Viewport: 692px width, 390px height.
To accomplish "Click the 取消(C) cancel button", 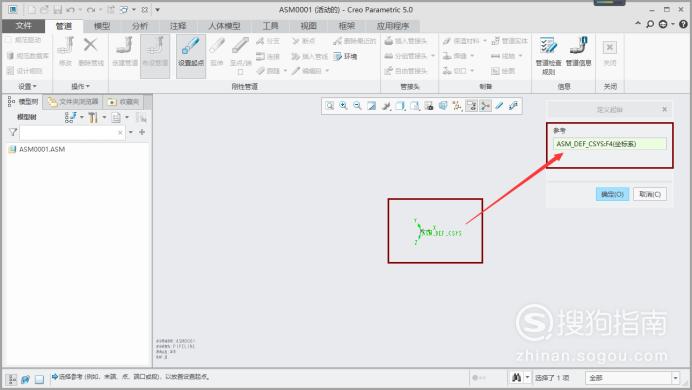I will tap(650, 194).
